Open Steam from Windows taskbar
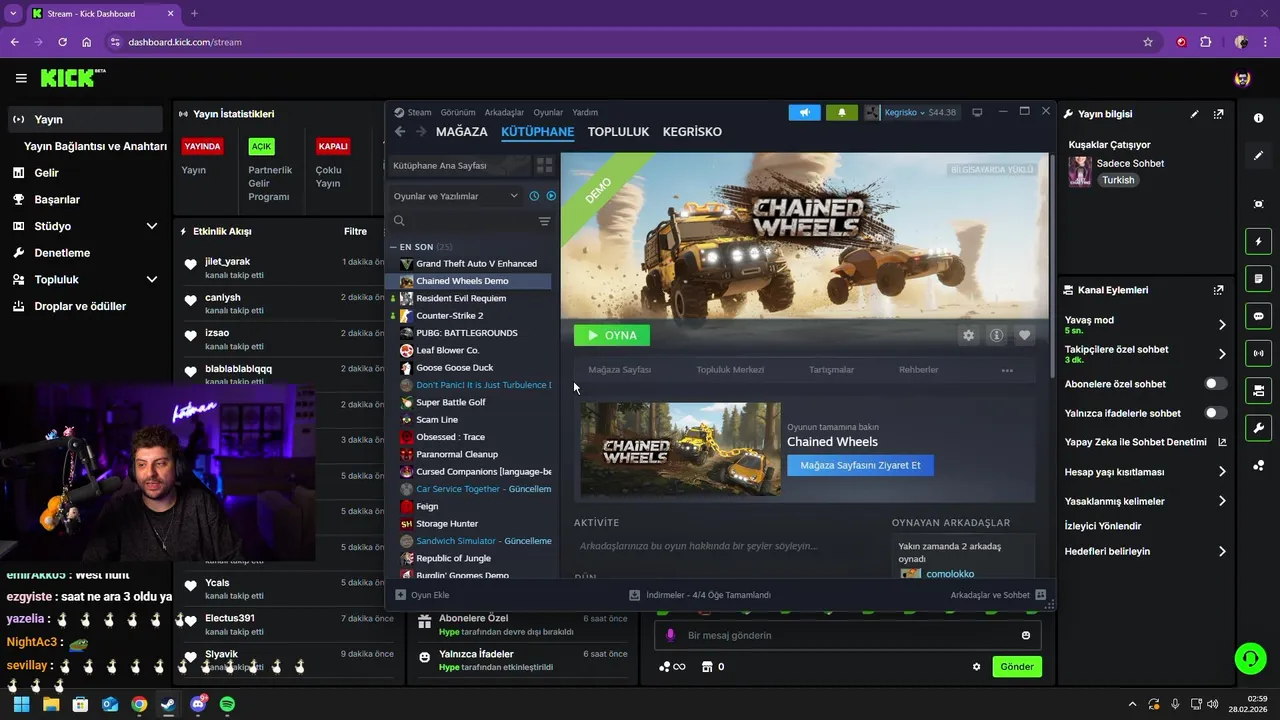 [168, 704]
